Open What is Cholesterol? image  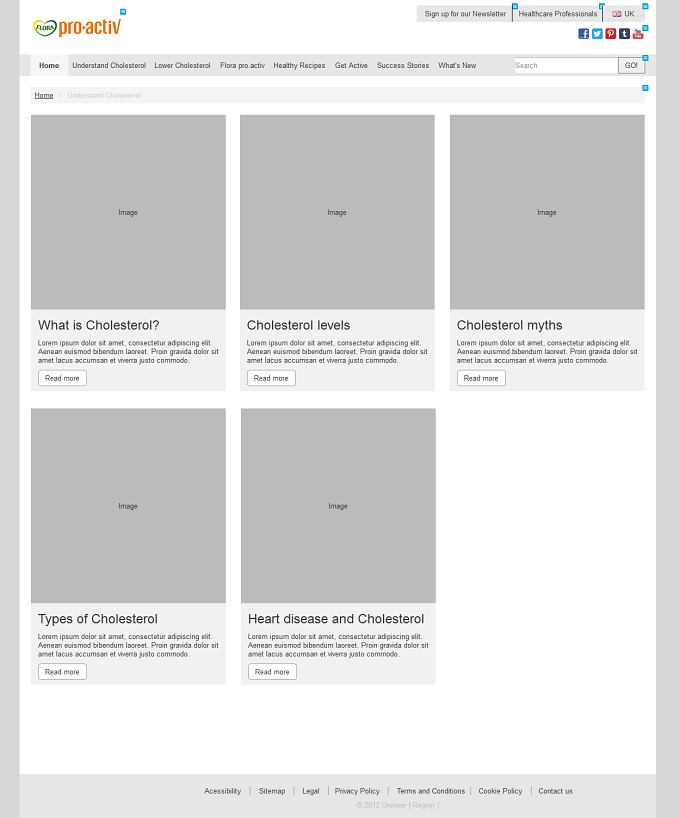click(x=128, y=212)
